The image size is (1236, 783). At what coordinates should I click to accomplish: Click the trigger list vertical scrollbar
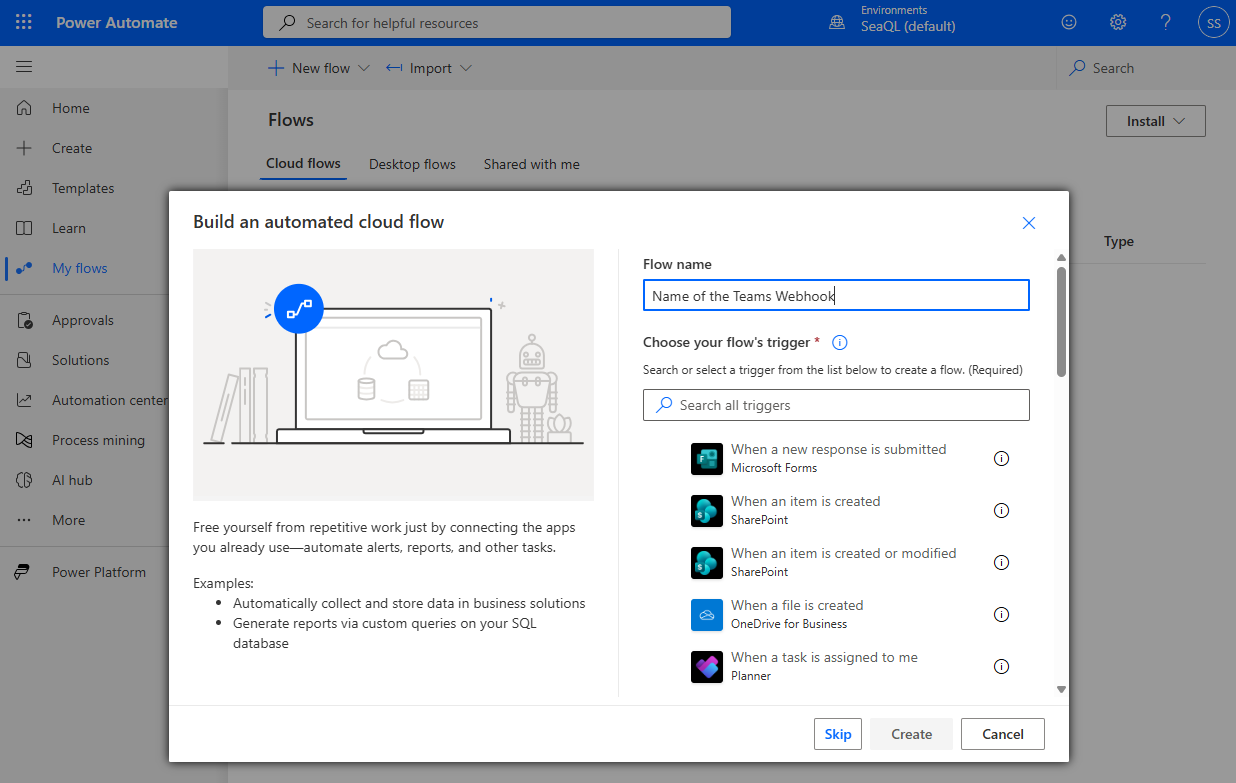click(x=1061, y=320)
